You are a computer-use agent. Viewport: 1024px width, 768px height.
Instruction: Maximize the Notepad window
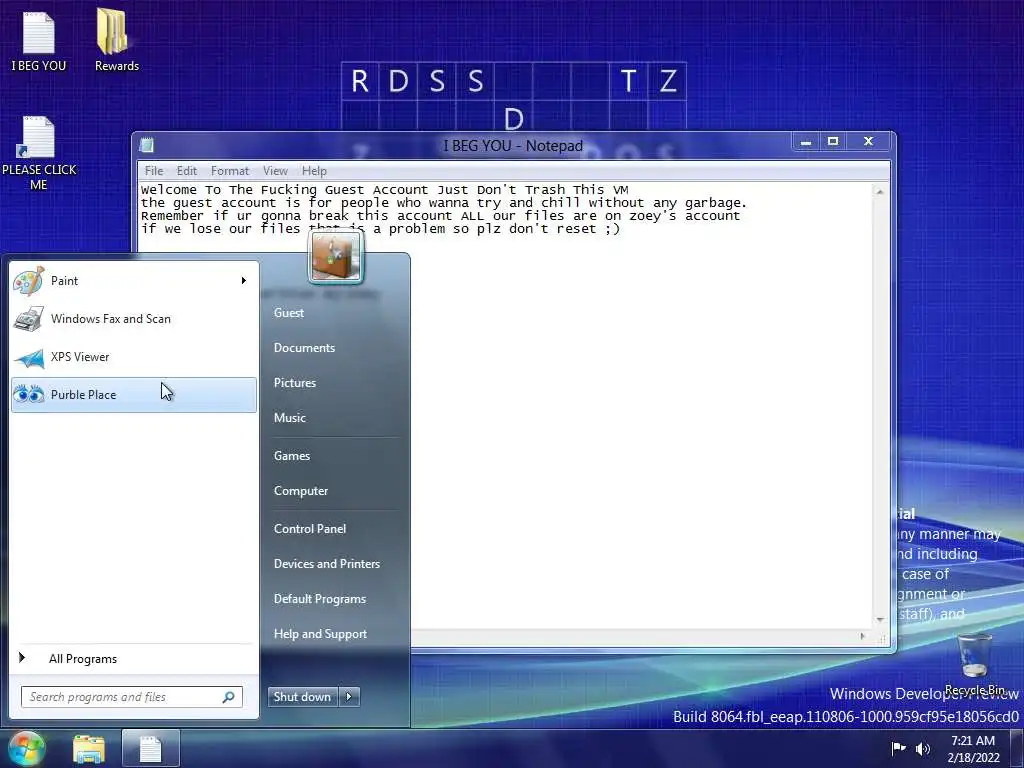(x=833, y=141)
